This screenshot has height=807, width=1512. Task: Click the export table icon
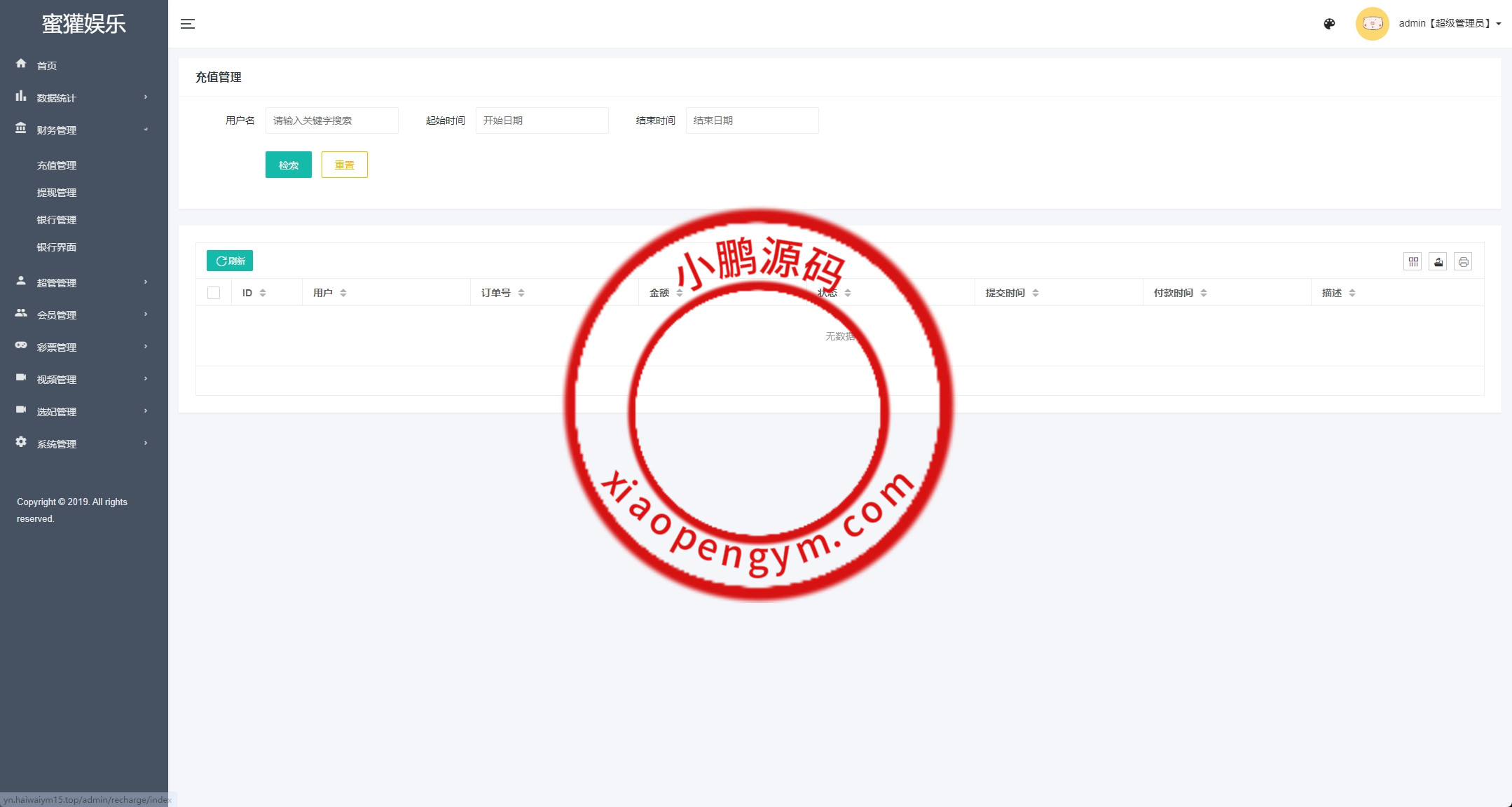coord(1438,262)
